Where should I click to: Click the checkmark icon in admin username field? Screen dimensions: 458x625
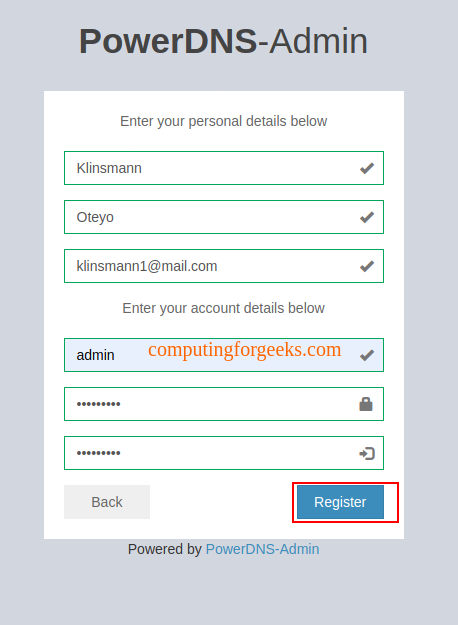pyautogui.click(x=367, y=355)
